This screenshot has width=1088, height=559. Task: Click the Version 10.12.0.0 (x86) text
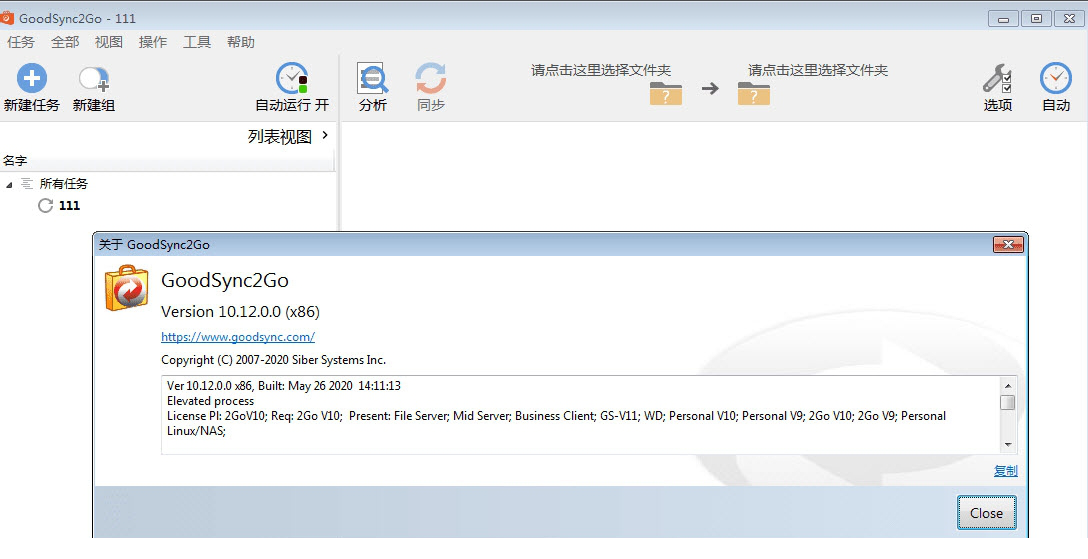240,312
